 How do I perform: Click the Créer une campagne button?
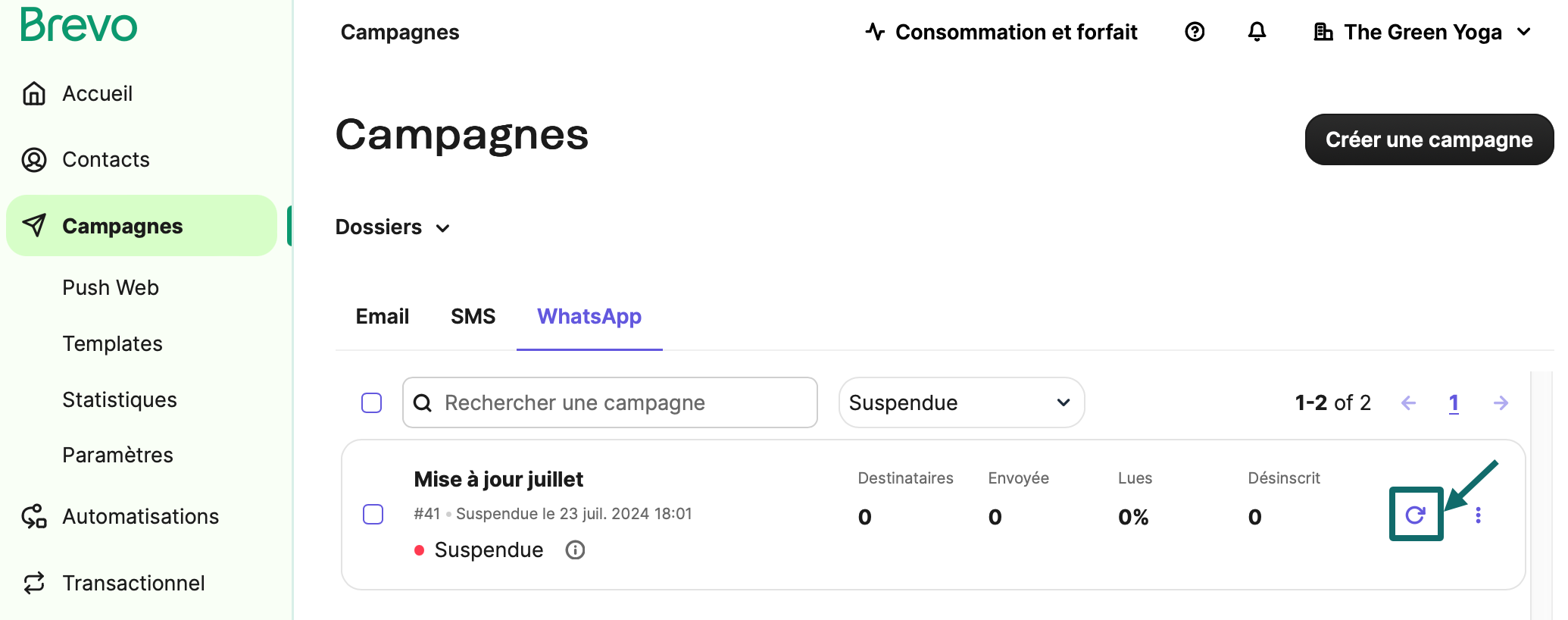point(1428,139)
